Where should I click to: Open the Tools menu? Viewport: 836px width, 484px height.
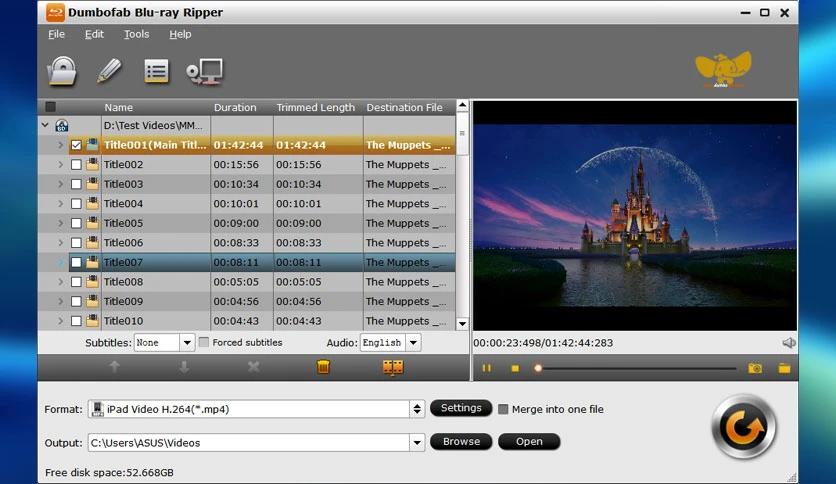(x=136, y=34)
